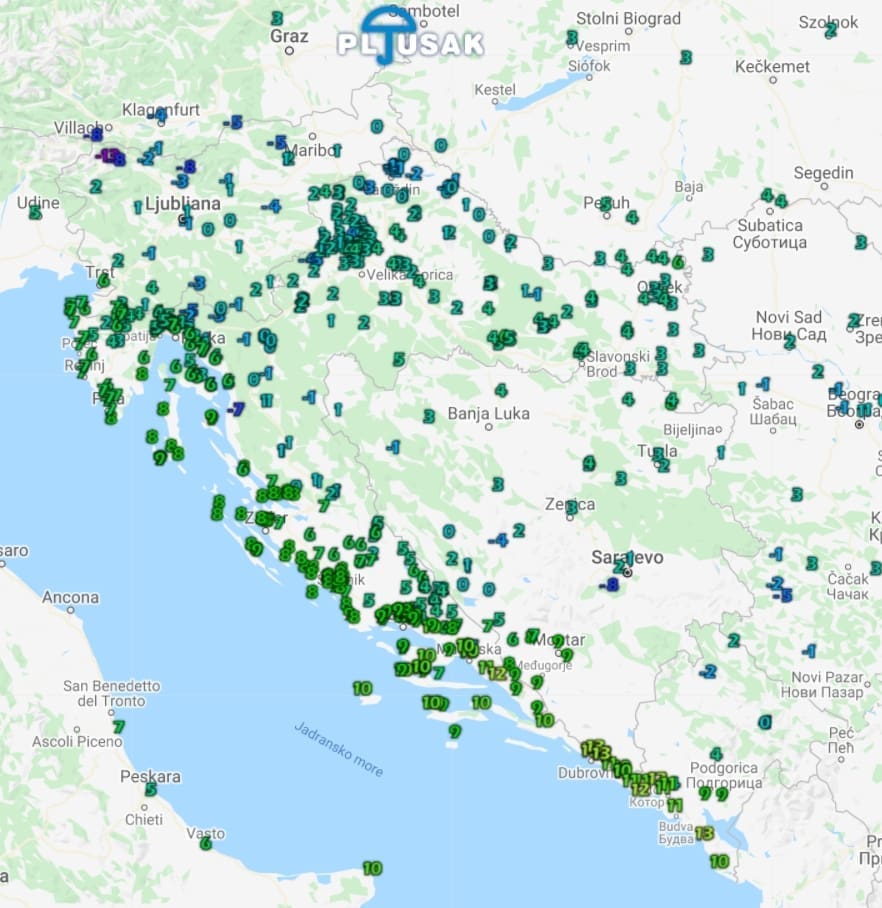
Task: Click the Banja Luka city label
Action: (488, 413)
